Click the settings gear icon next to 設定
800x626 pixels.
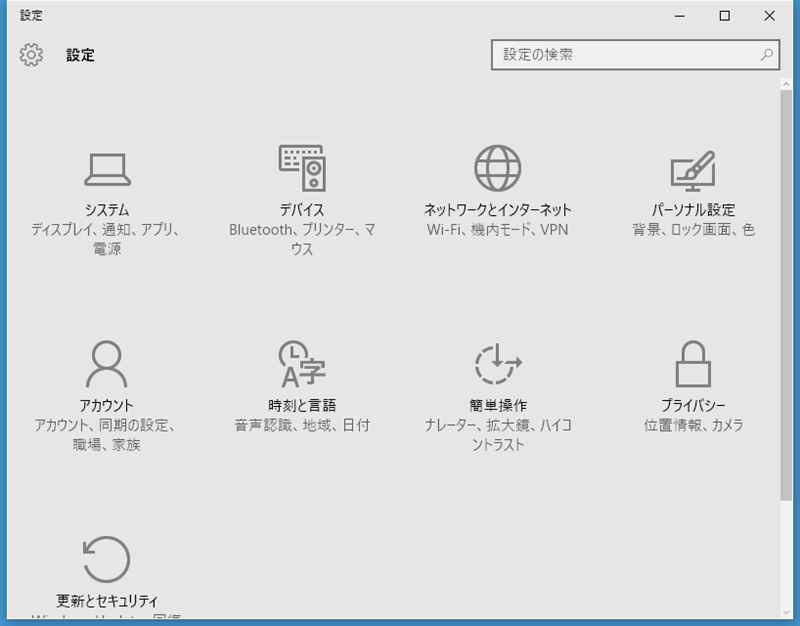click(30, 55)
